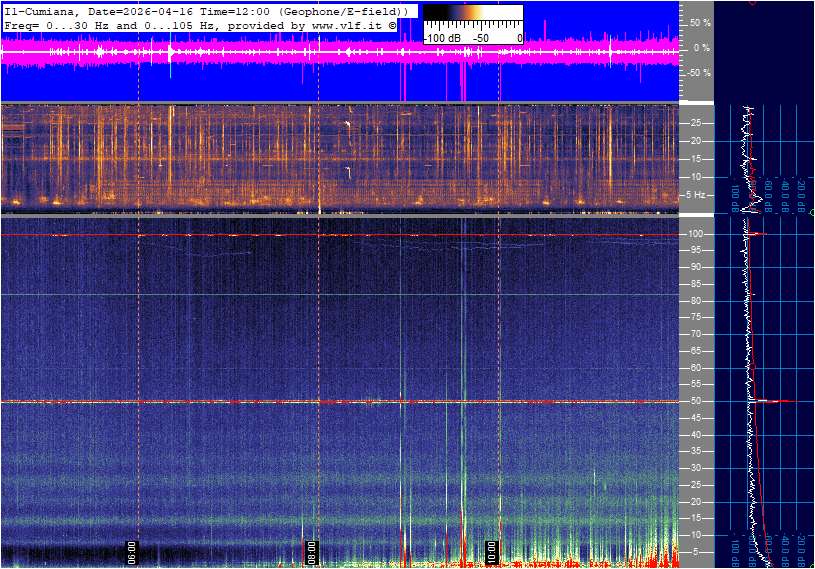This screenshot has width=815, height=569.
Task: Click the pink amplitude waveform trace
Action: pyautogui.click(x=339, y=52)
